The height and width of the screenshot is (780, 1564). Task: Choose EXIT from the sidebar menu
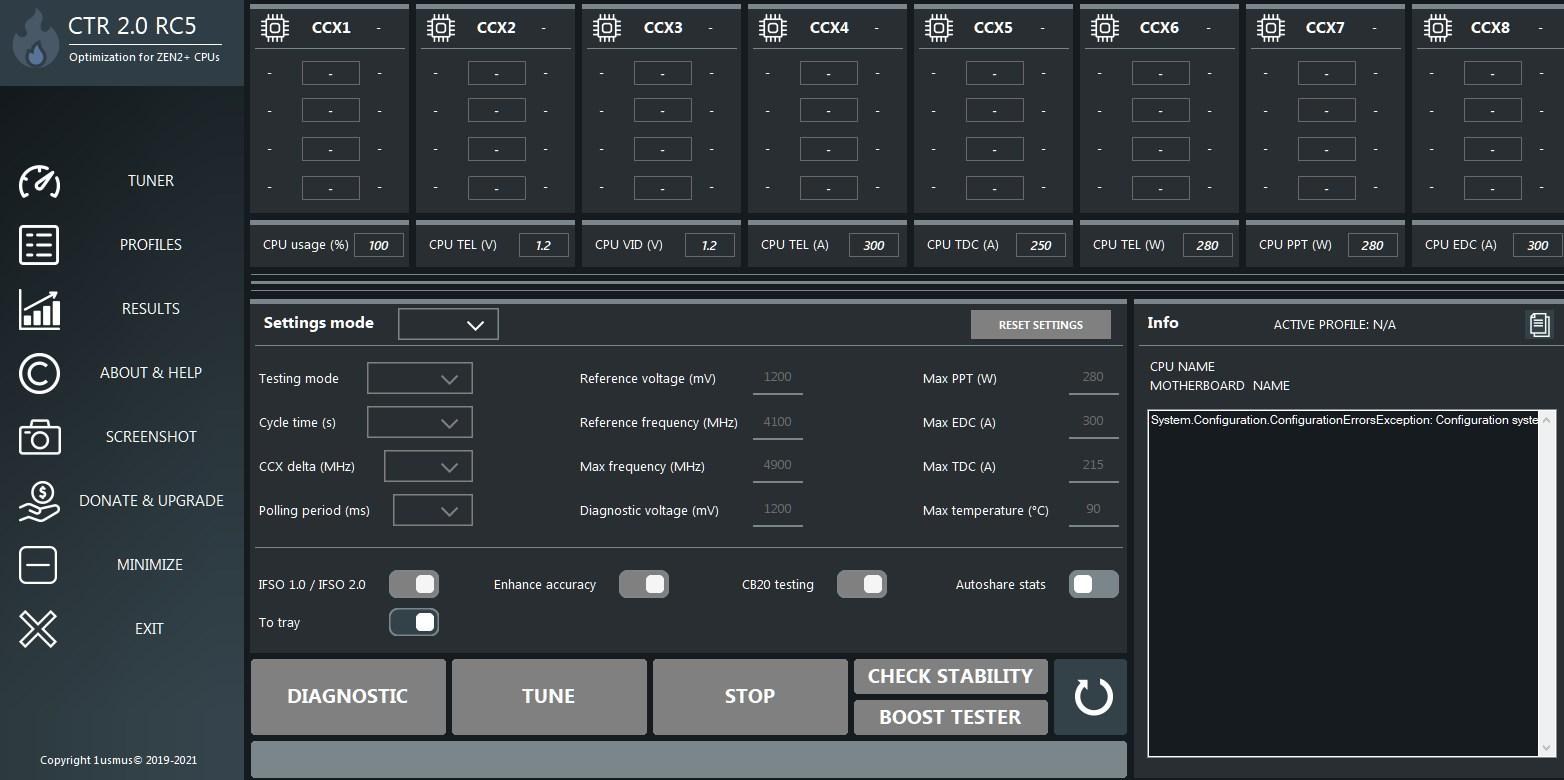[x=37, y=629]
